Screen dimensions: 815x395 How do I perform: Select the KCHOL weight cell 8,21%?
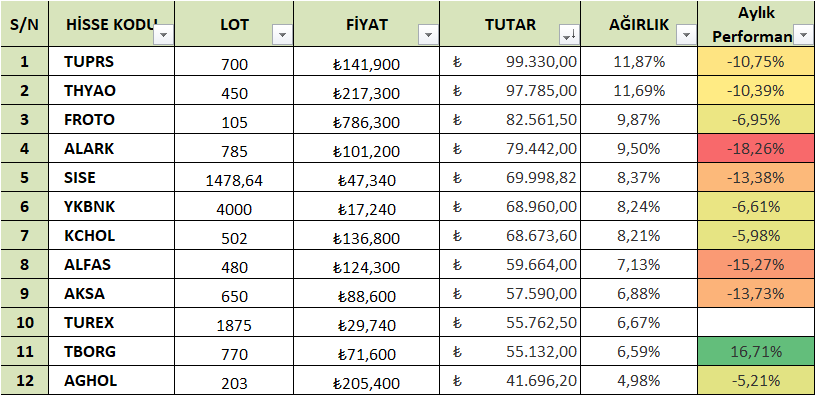(639, 236)
